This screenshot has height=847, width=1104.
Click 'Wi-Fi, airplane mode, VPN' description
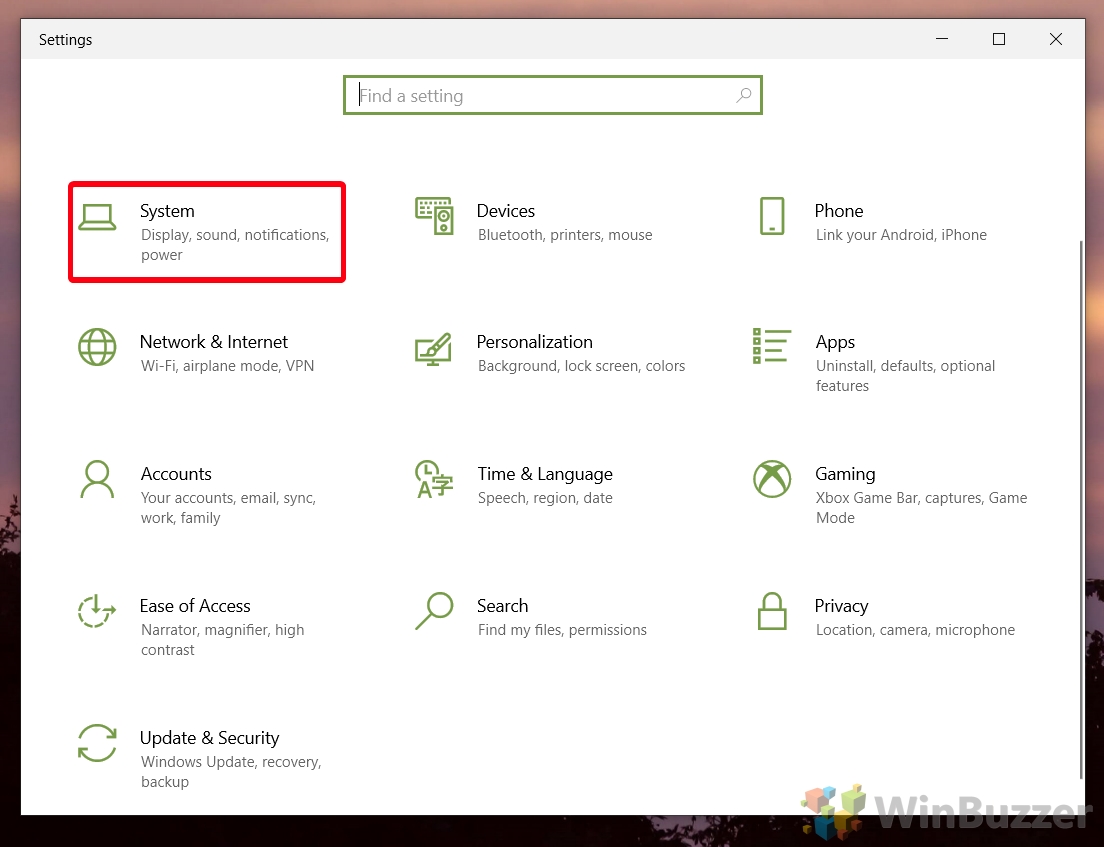point(227,366)
